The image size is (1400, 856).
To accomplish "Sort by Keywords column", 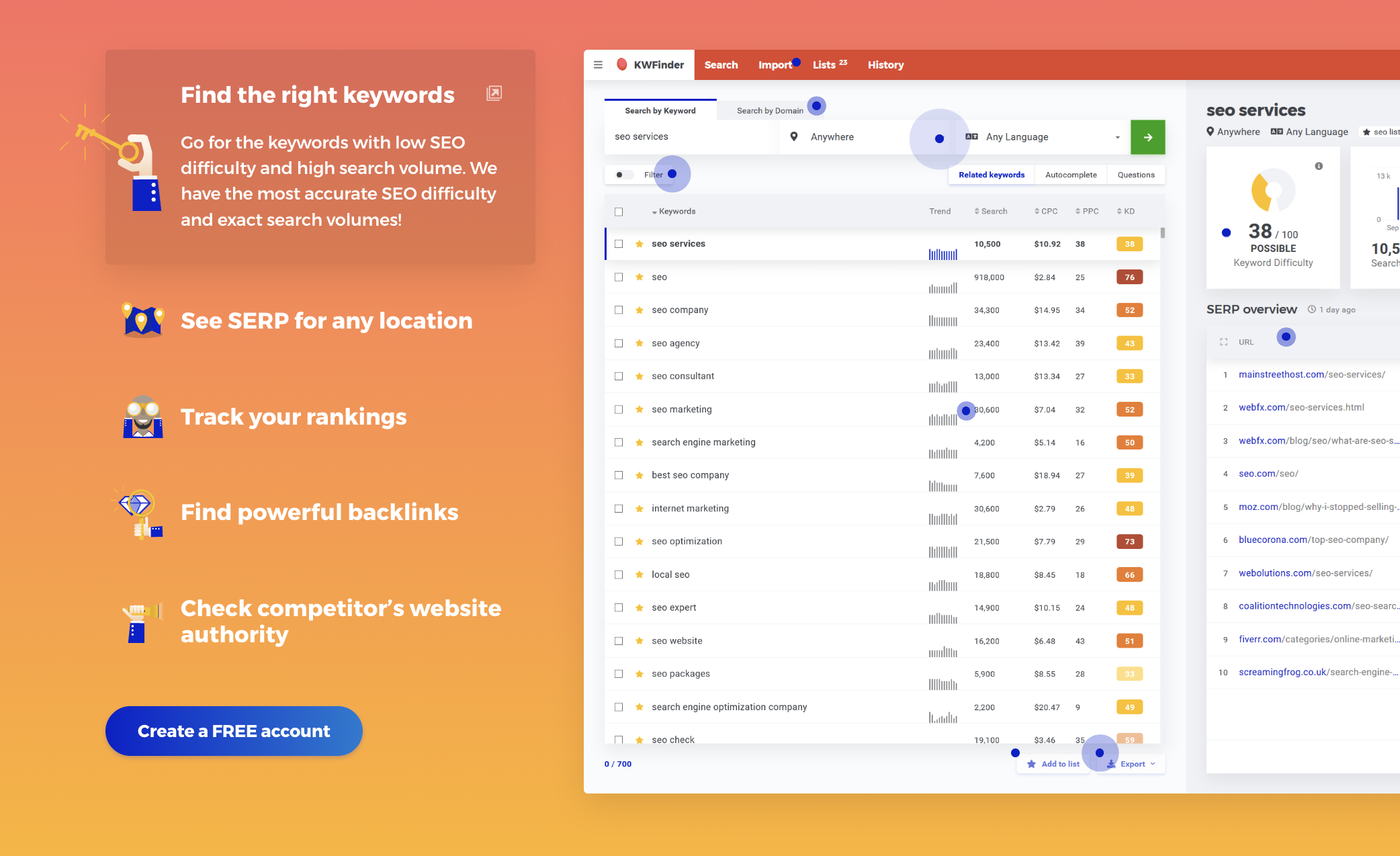I will [x=674, y=212].
